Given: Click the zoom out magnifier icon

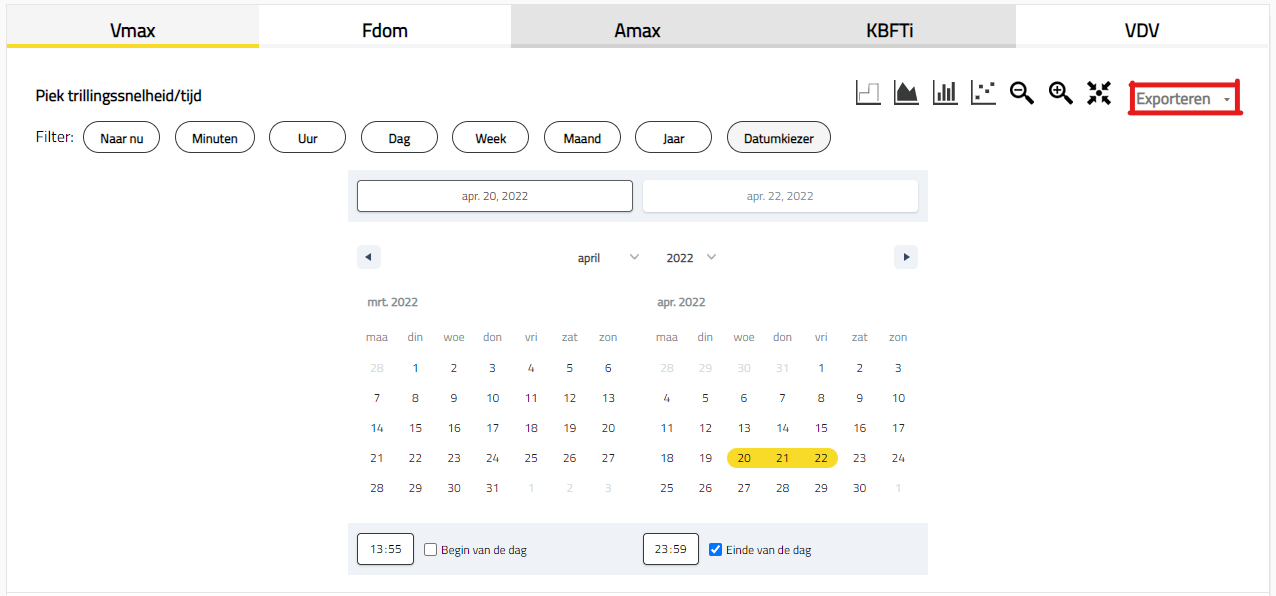Looking at the screenshot, I should [1021, 93].
